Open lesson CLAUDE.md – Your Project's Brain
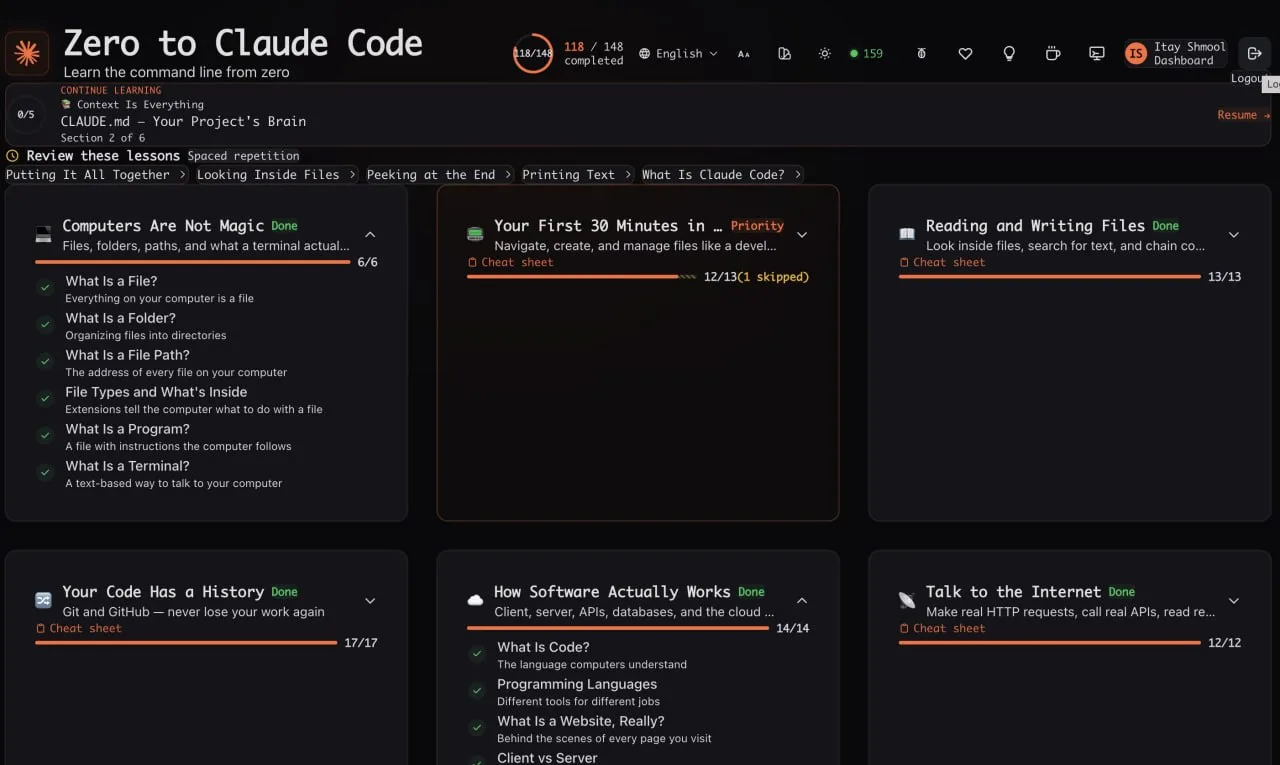The width and height of the screenshot is (1280, 765). pyautogui.click(x=183, y=122)
